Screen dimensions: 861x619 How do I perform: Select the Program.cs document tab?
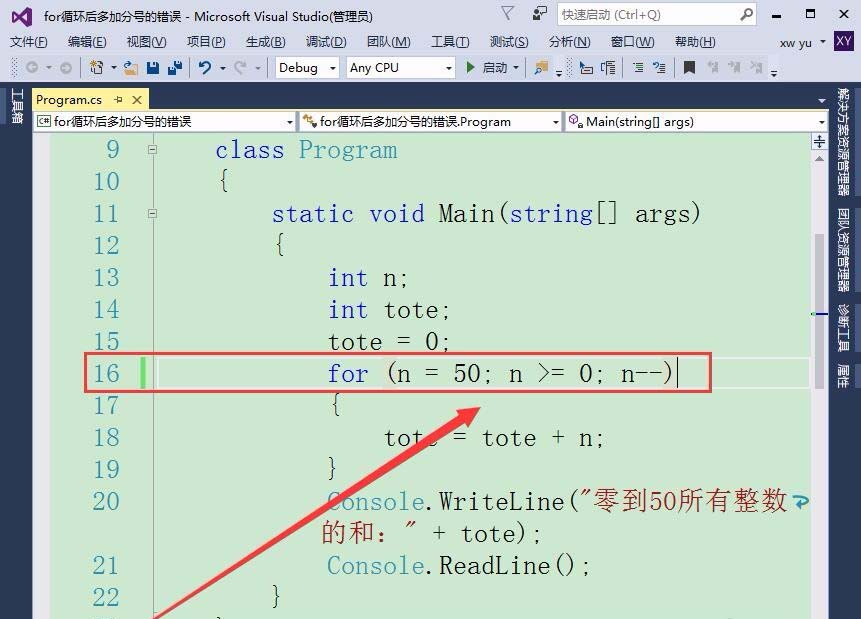pos(69,100)
